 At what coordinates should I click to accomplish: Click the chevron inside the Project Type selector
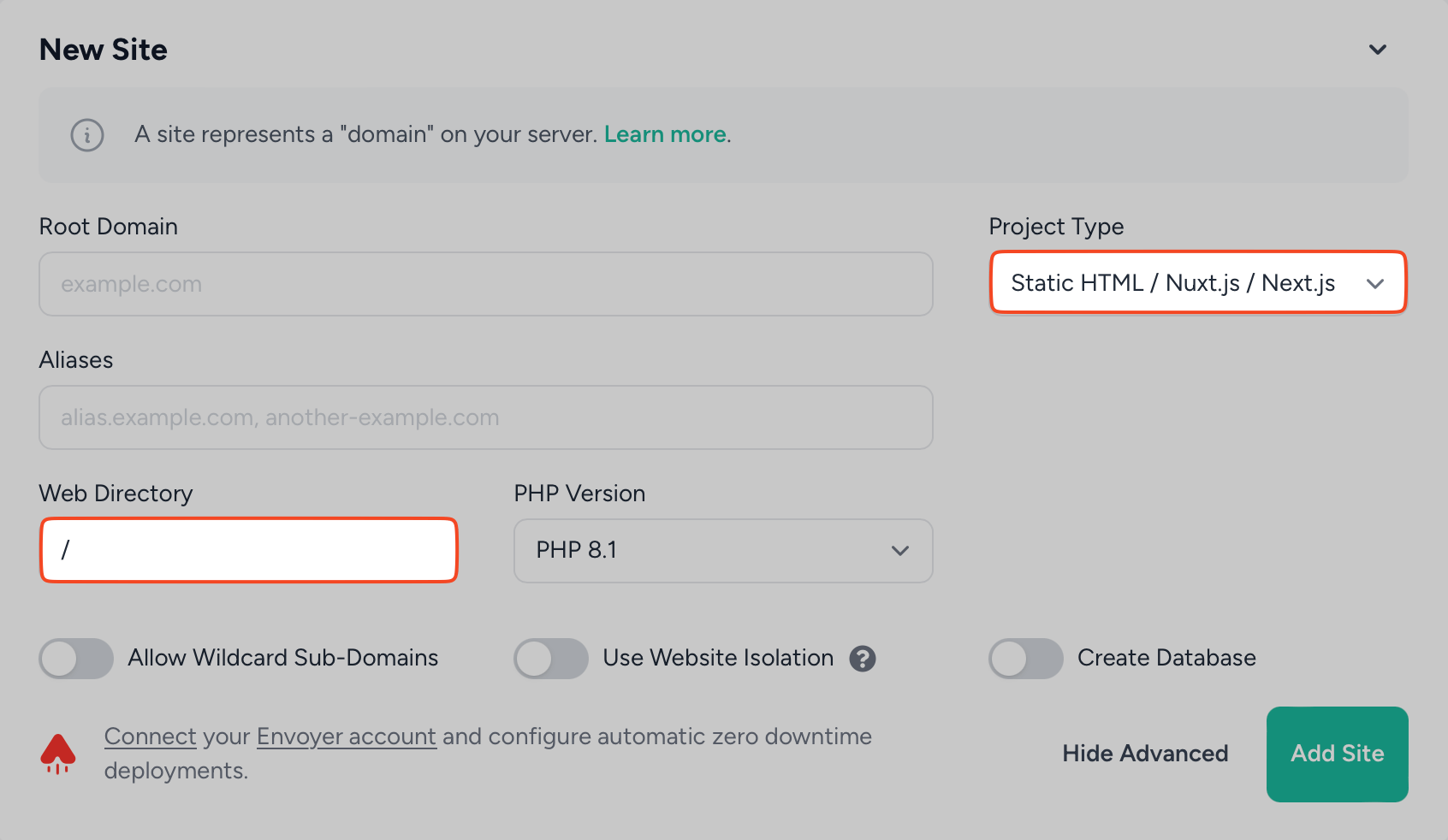click(x=1375, y=283)
